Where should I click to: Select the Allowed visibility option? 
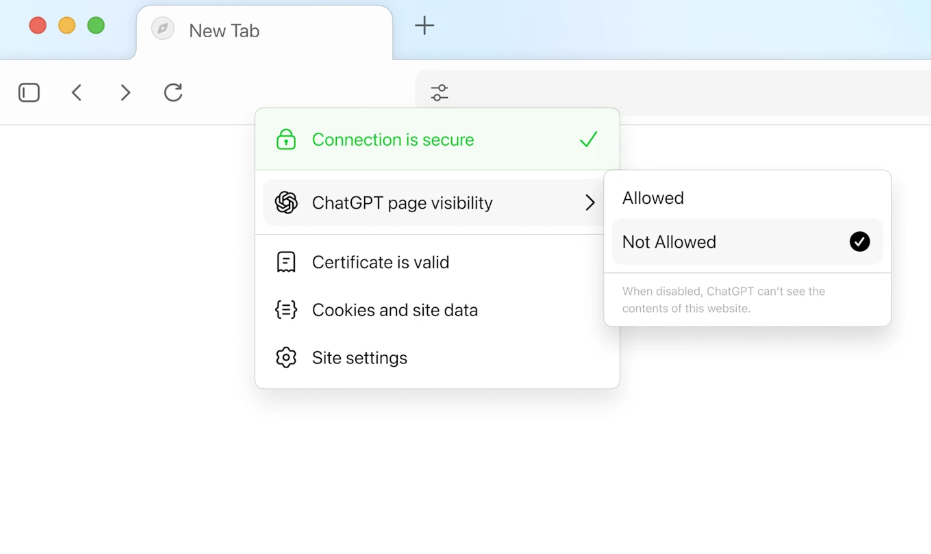point(653,198)
